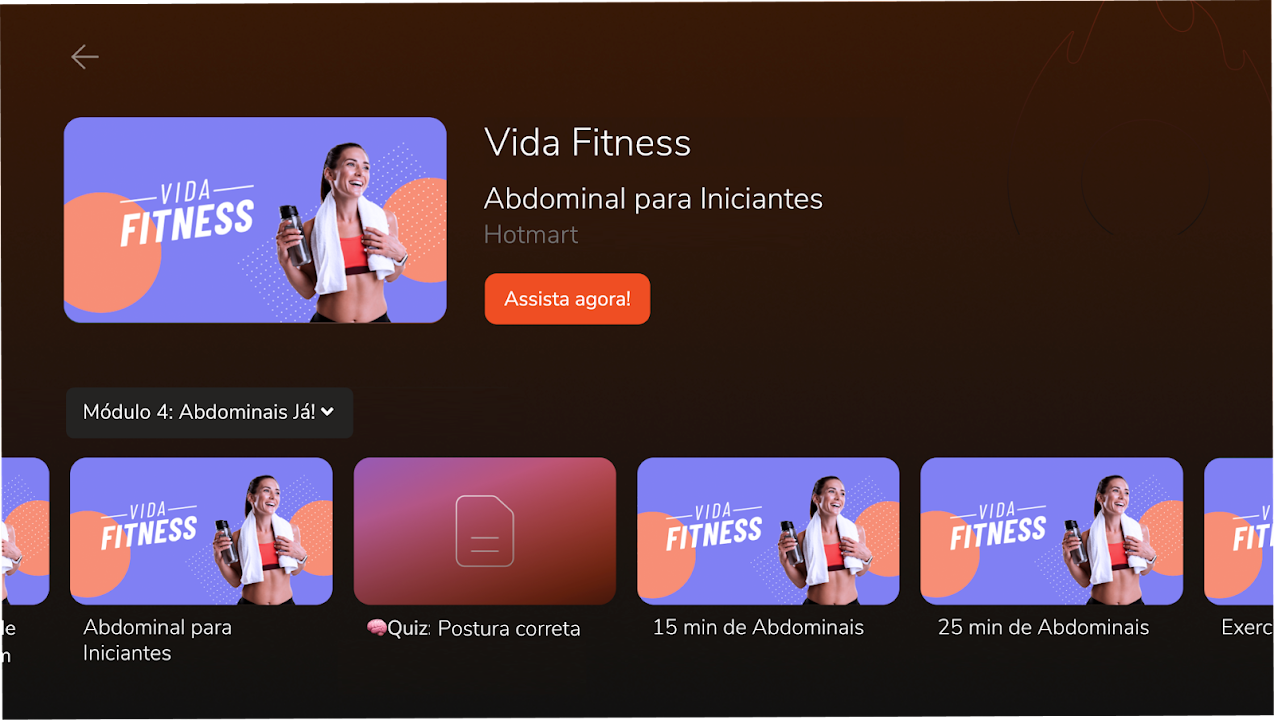
Task: Click the Vida Fitness course title
Action: pos(587,143)
